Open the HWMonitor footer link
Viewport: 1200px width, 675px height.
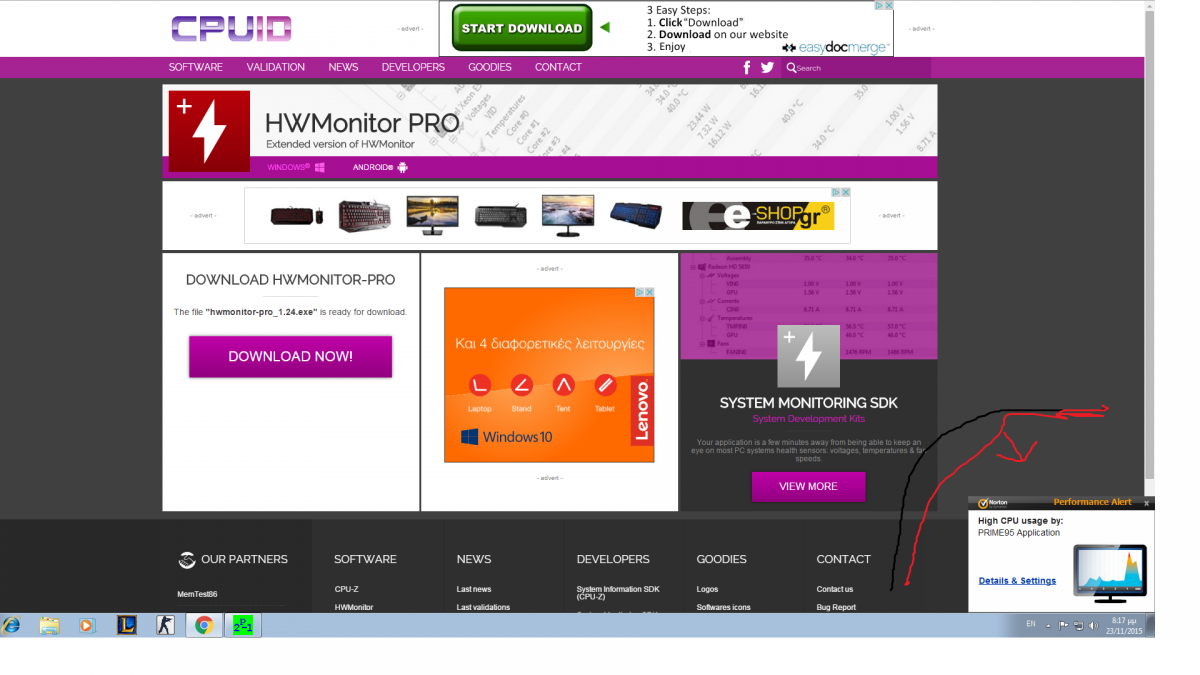coord(354,607)
